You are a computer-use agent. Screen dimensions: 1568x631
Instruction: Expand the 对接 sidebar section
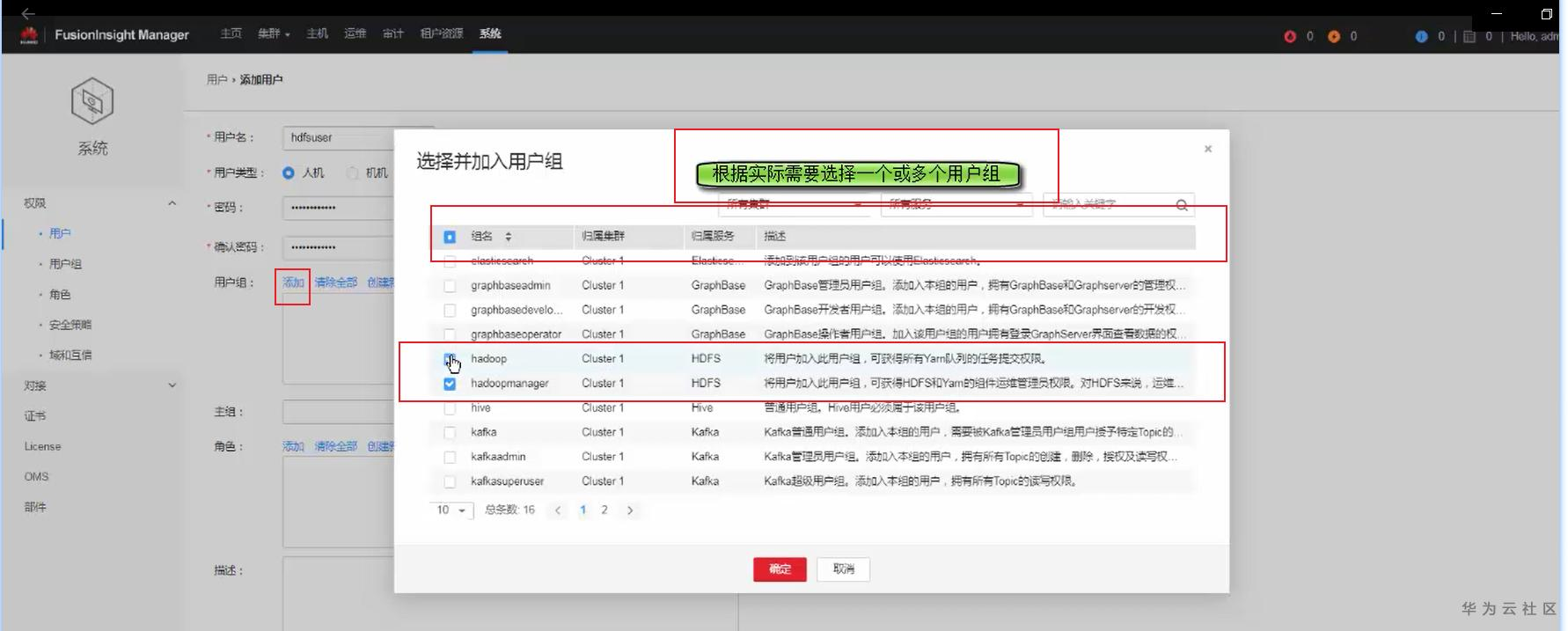point(172,385)
